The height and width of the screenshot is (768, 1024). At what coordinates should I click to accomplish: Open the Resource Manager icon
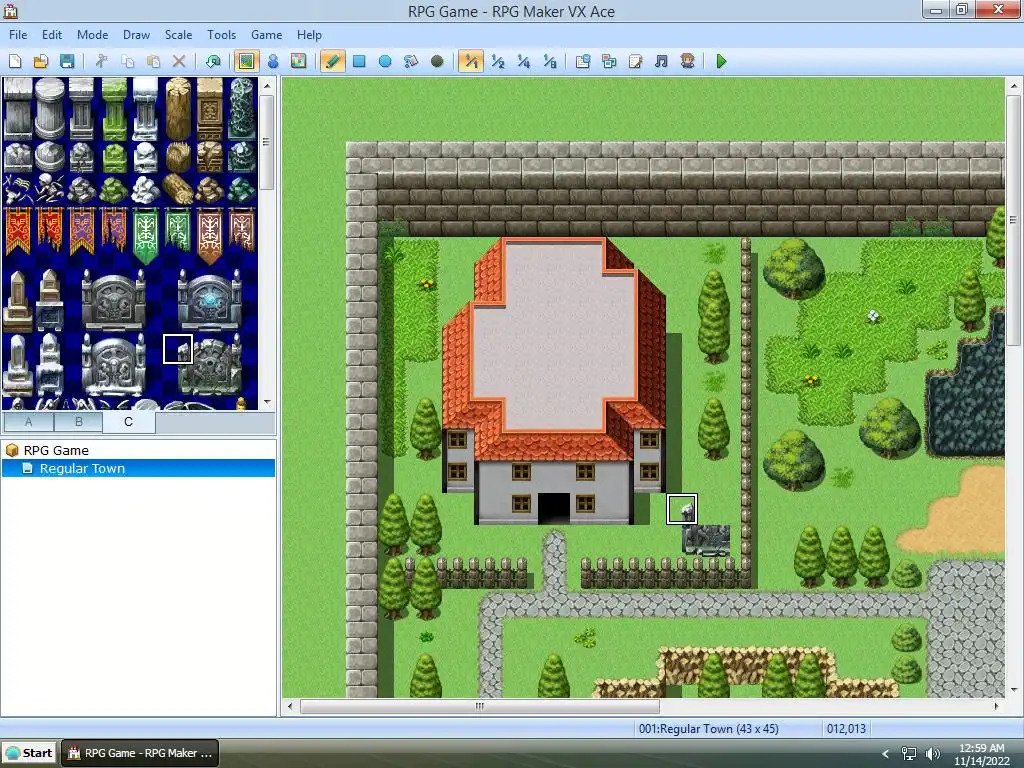point(609,61)
